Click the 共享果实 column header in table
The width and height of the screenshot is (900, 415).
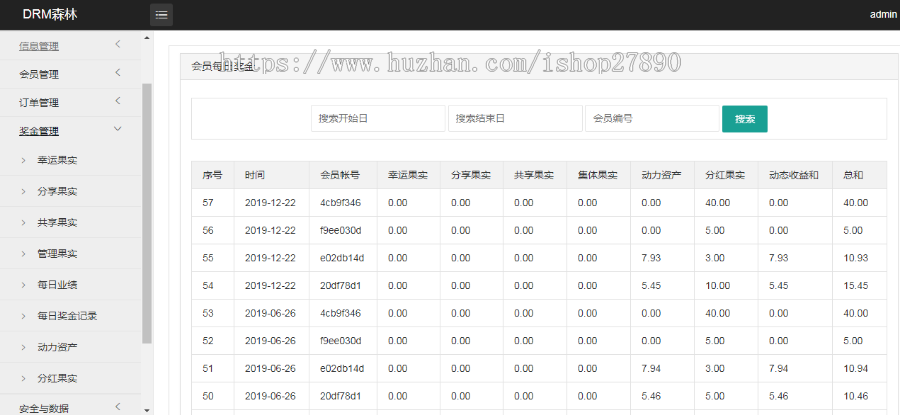click(534, 175)
